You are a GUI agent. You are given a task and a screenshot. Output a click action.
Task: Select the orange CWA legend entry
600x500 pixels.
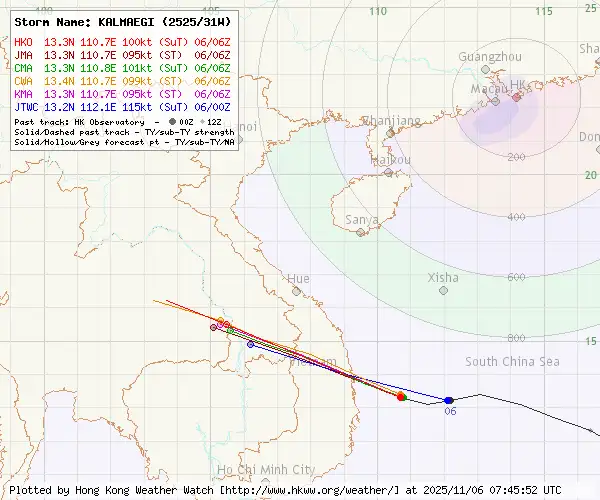[122, 80]
